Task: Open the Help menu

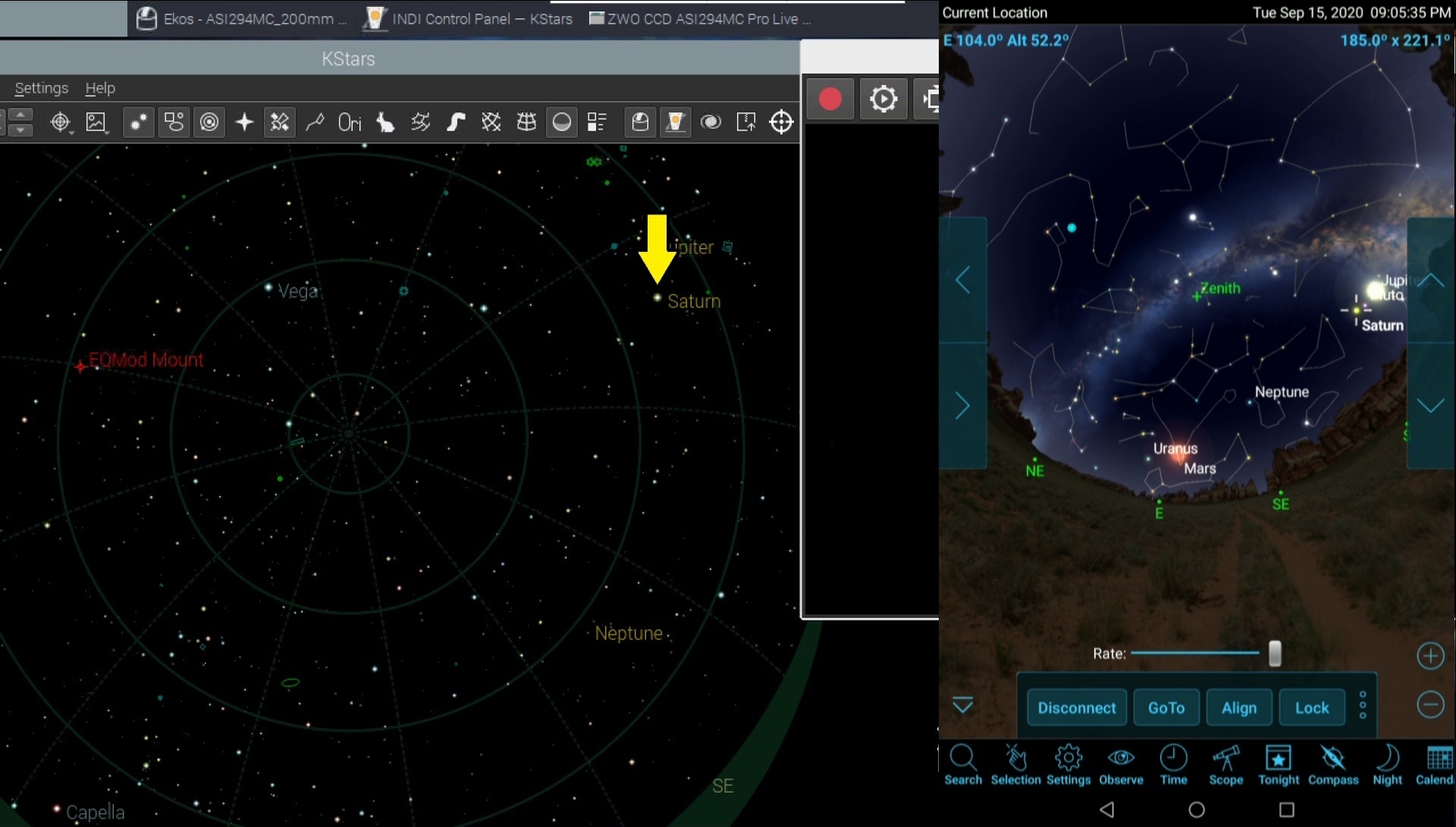Action: 100,88
